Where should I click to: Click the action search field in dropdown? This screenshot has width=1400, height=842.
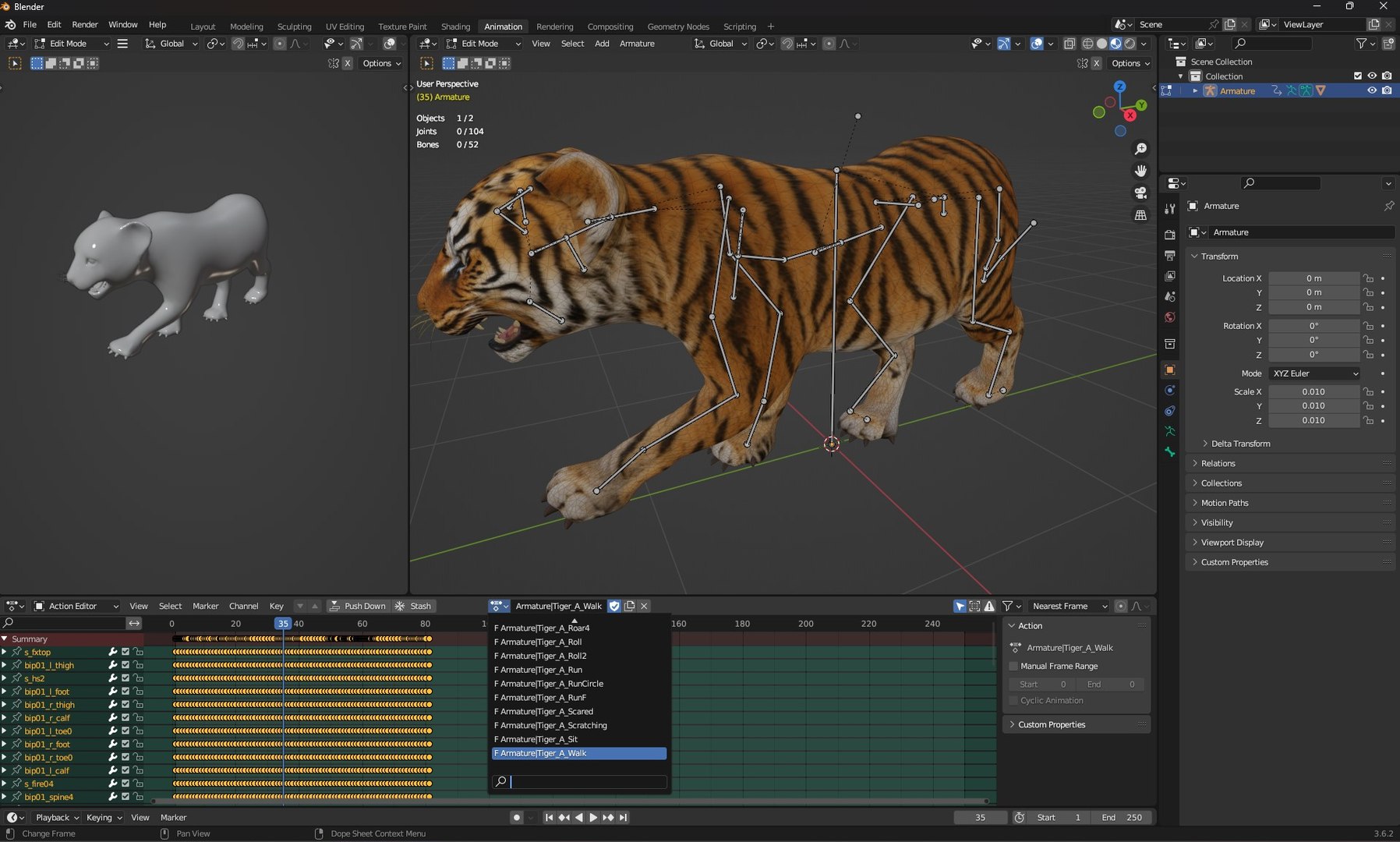(x=579, y=781)
